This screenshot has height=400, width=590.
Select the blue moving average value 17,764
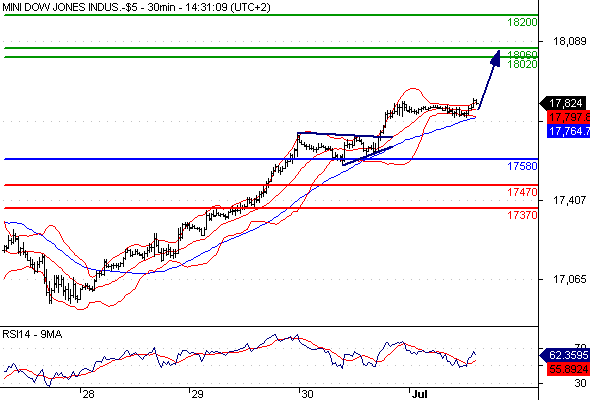click(x=569, y=131)
